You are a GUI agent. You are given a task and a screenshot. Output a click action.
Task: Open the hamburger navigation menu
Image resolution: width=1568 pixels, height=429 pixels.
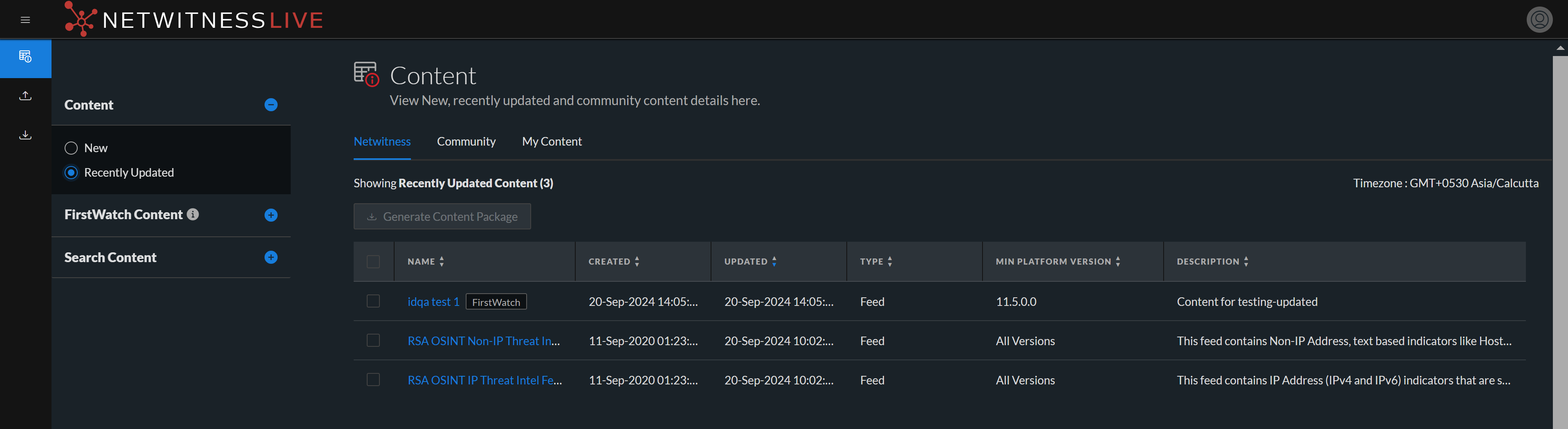pyautogui.click(x=25, y=20)
